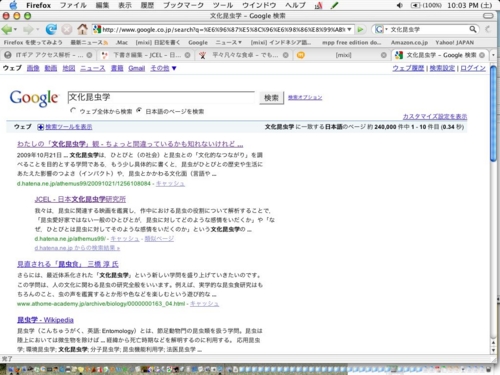Open the わたしの「文化昆虫学」観 result
This screenshot has width=500, height=375.
[x=130, y=144]
